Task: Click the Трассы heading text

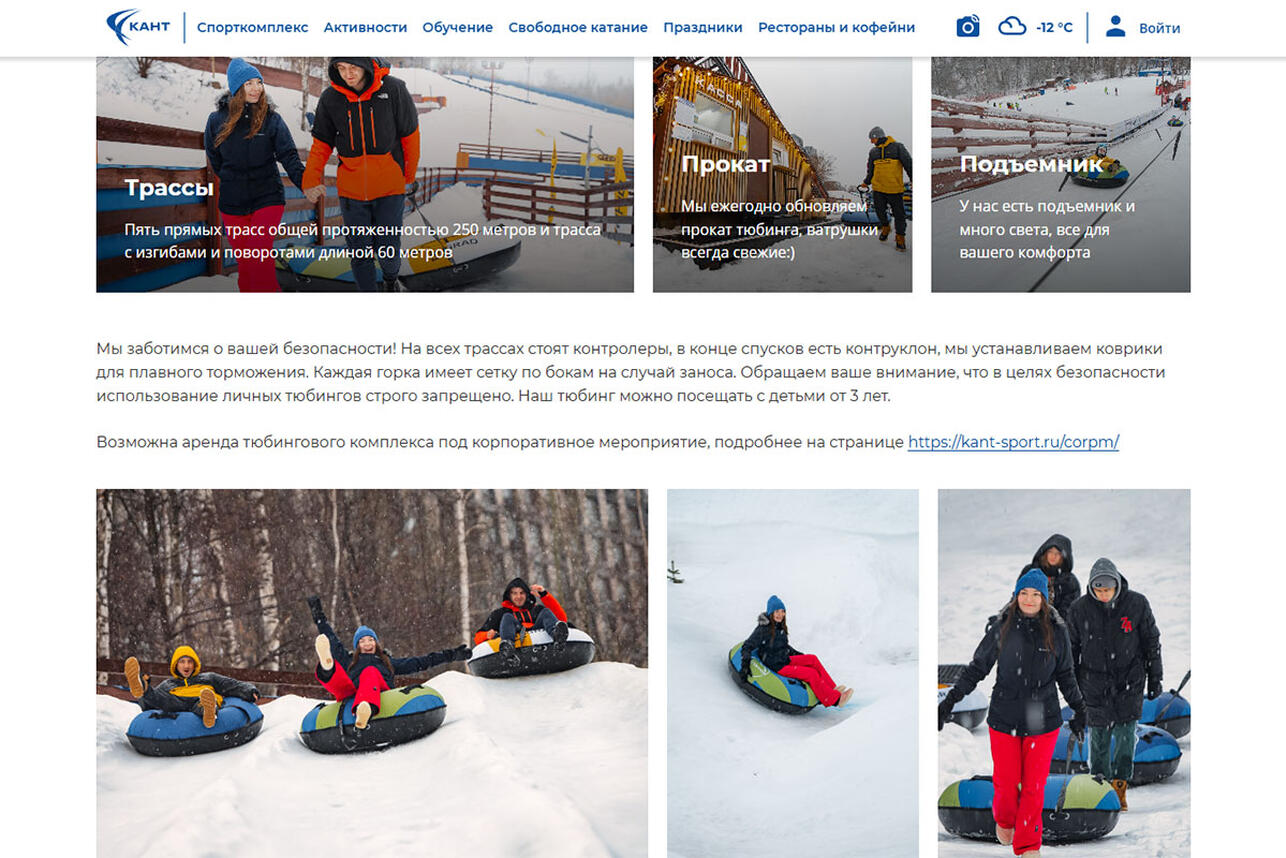Action: [169, 187]
